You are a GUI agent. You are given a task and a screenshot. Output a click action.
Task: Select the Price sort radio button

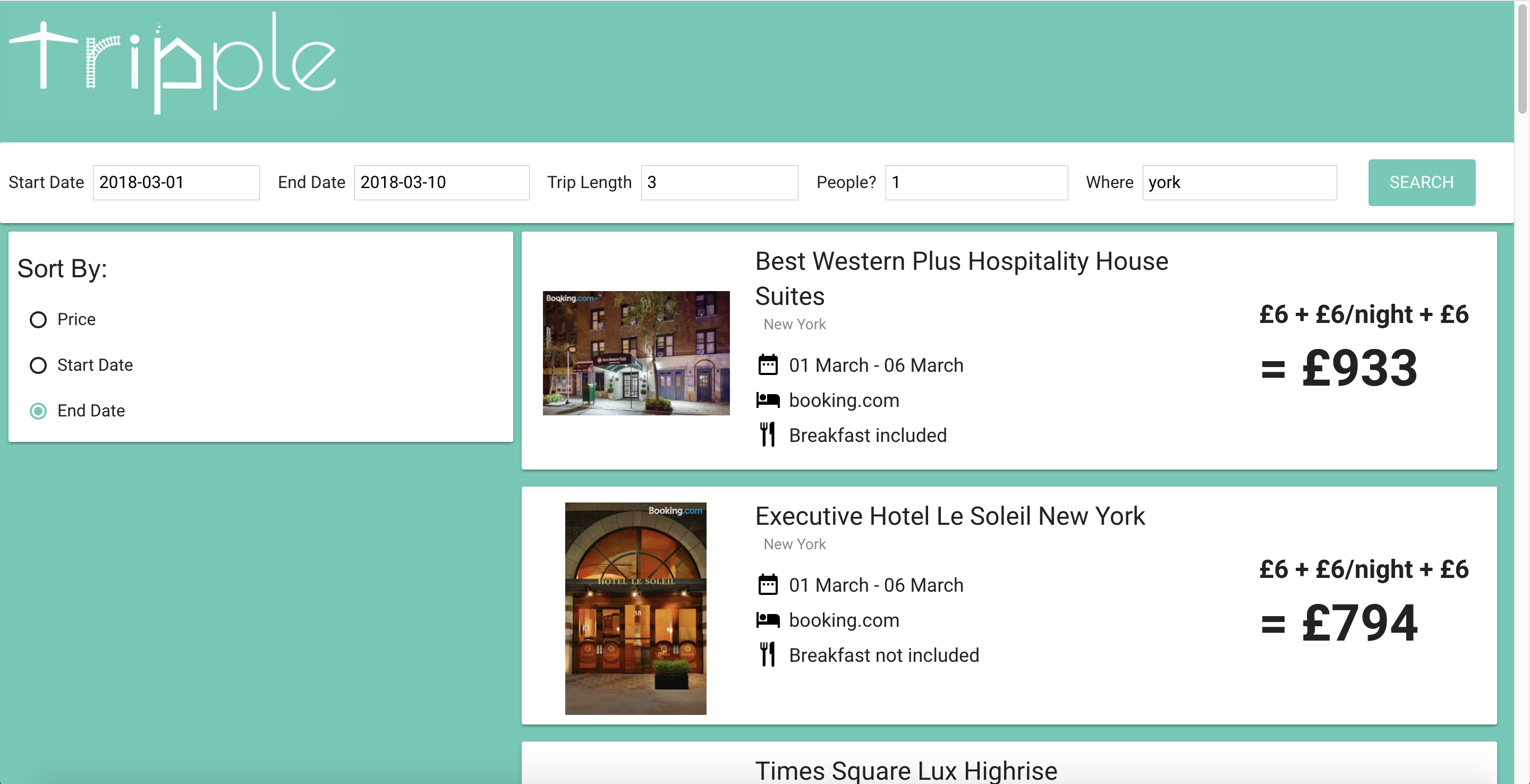(x=39, y=320)
